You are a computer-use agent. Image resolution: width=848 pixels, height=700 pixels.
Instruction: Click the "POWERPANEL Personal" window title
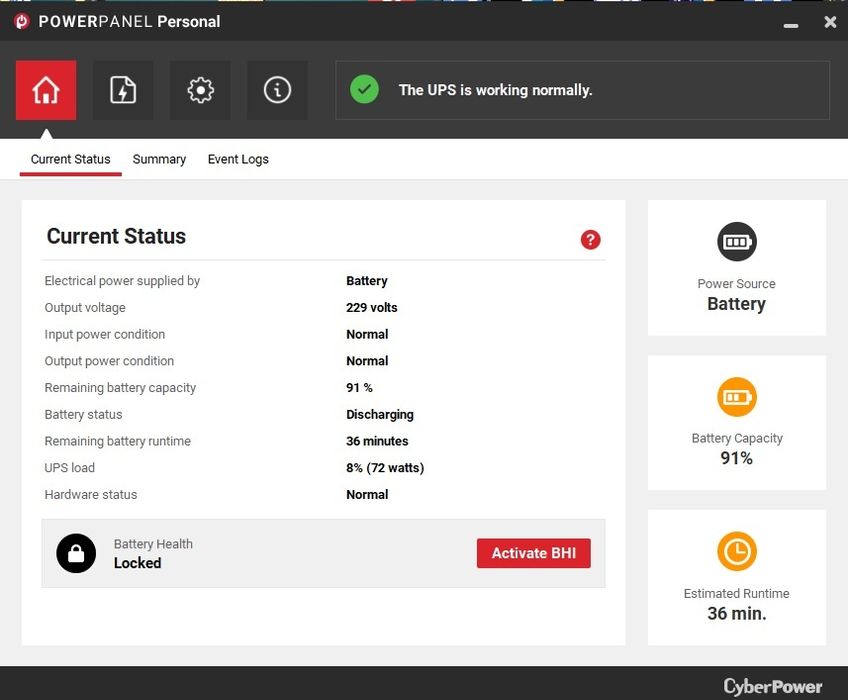(x=129, y=22)
